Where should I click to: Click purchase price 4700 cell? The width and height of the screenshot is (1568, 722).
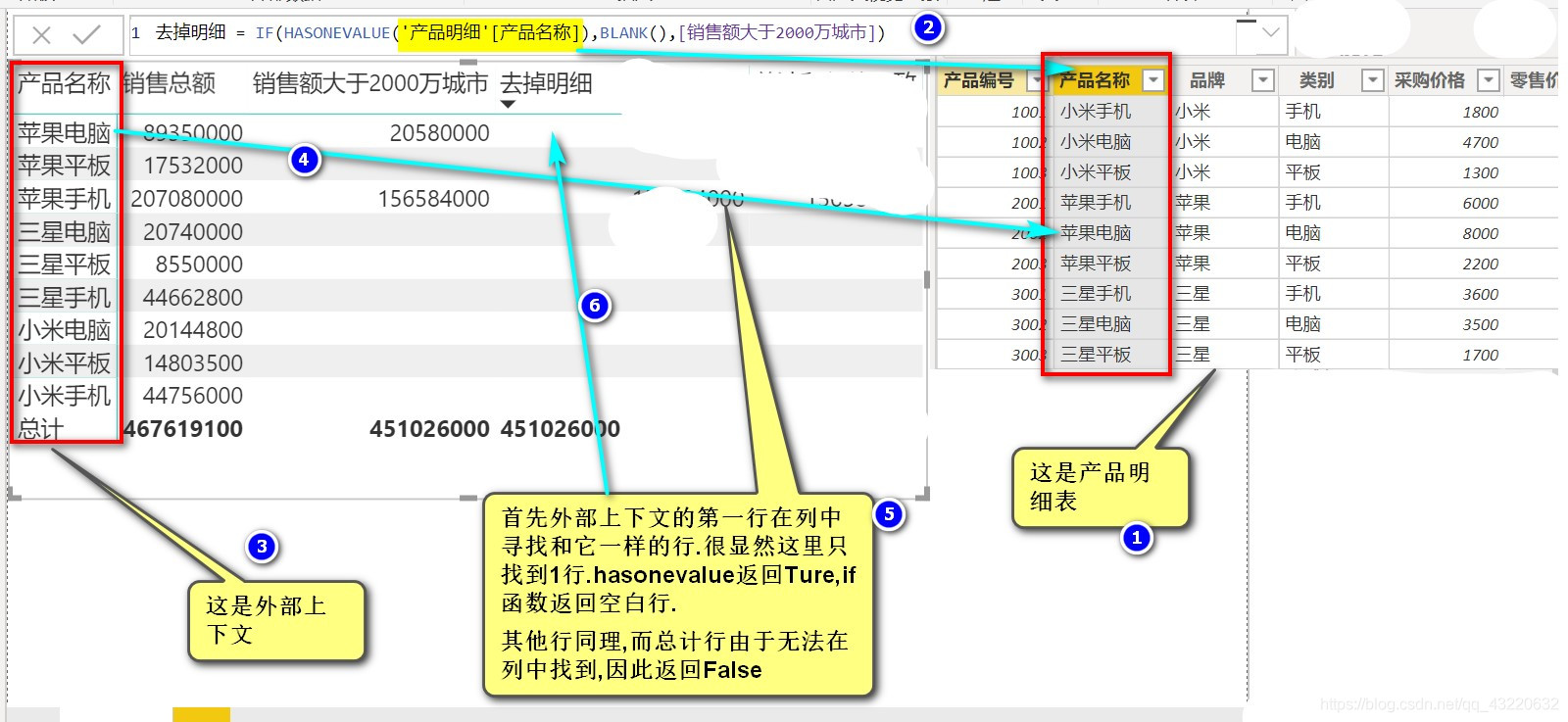tap(1480, 142)
